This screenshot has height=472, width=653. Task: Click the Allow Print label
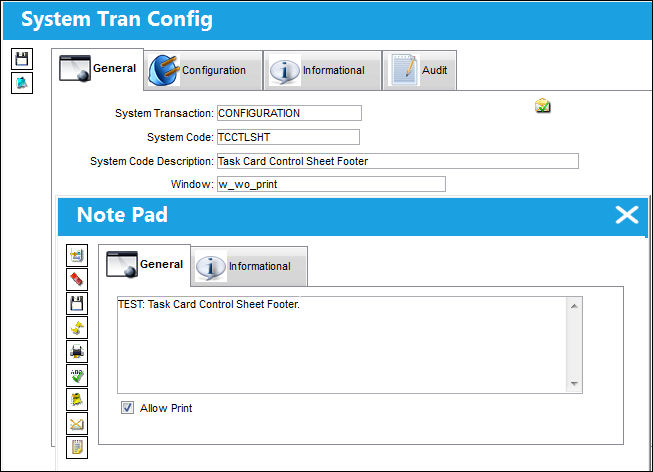166,408
